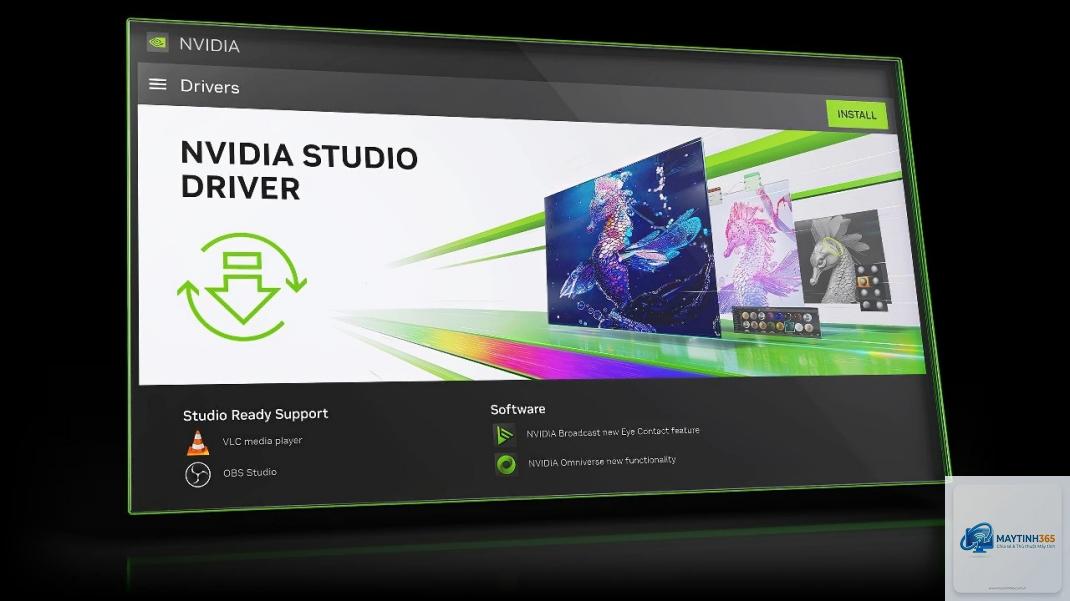Click the green INSTALL button

tap(857, 115)
